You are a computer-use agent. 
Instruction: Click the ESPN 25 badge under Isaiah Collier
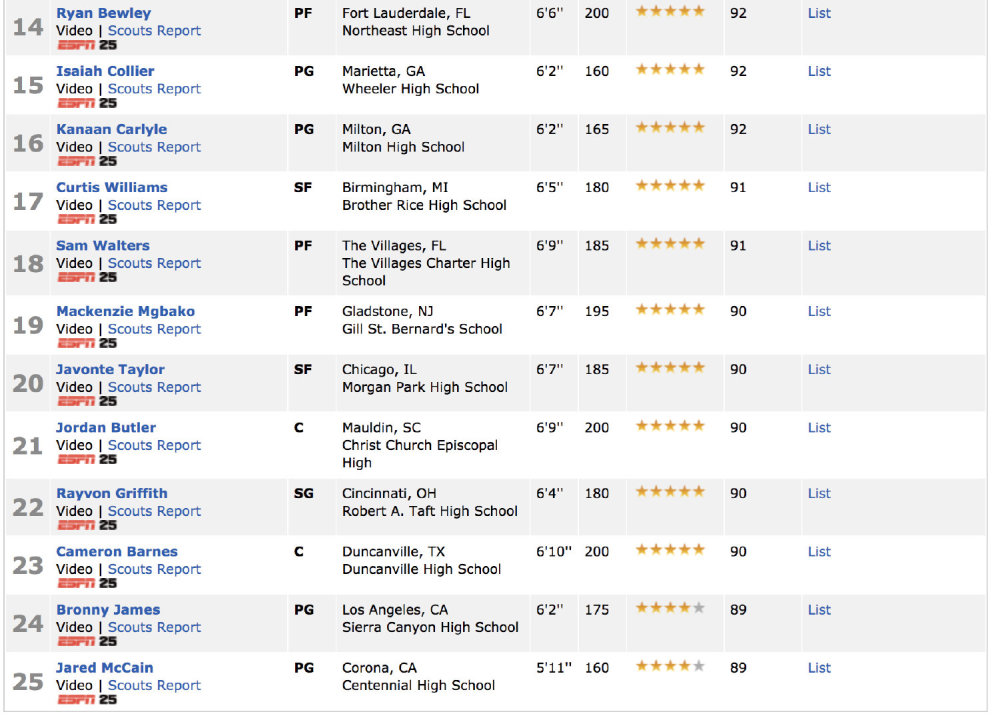pyautogui.click(x=87, y=103)
